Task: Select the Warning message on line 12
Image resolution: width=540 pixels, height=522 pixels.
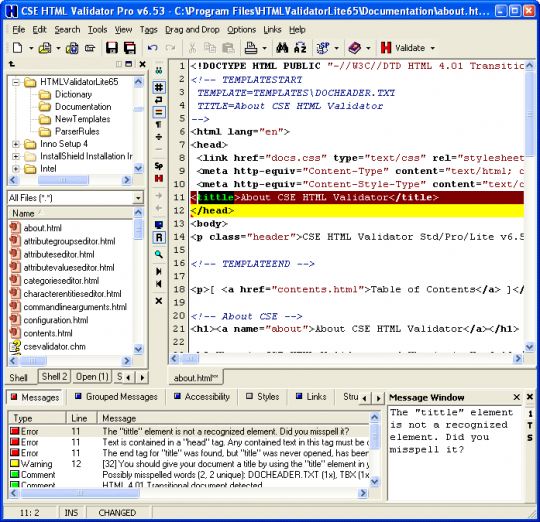Action: pos(189,464)
